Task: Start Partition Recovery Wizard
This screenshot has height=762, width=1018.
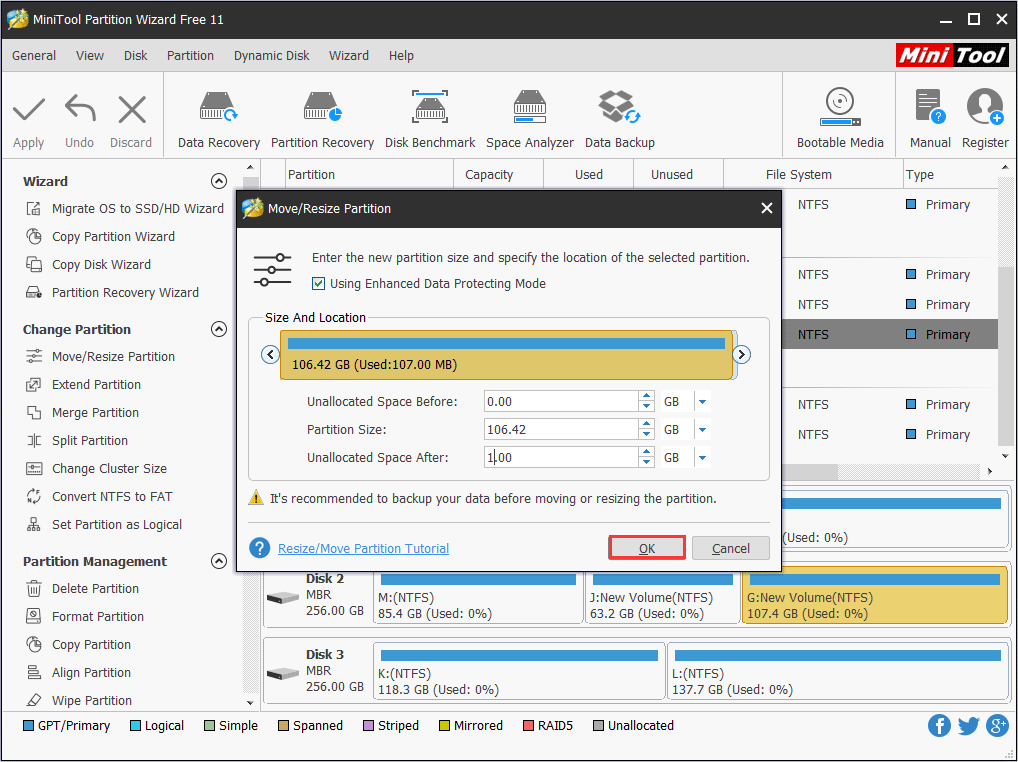Action: click(112, 292)
